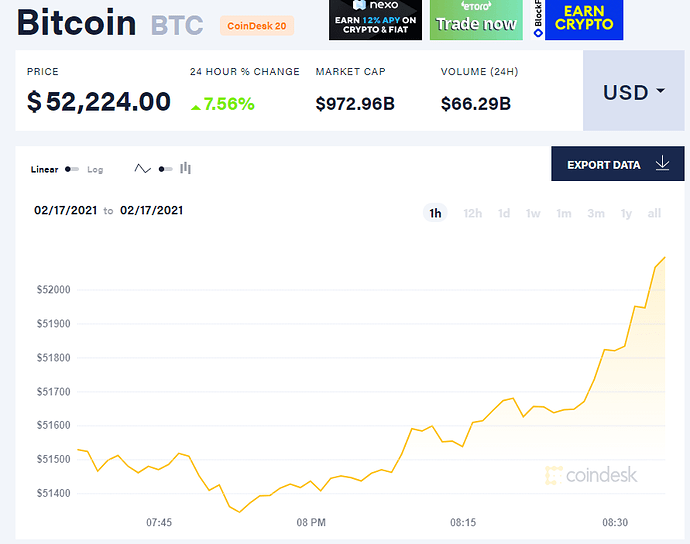Click the candlestick chart icon
Viewport: 690px width, 544px height.
pos(185,168)
